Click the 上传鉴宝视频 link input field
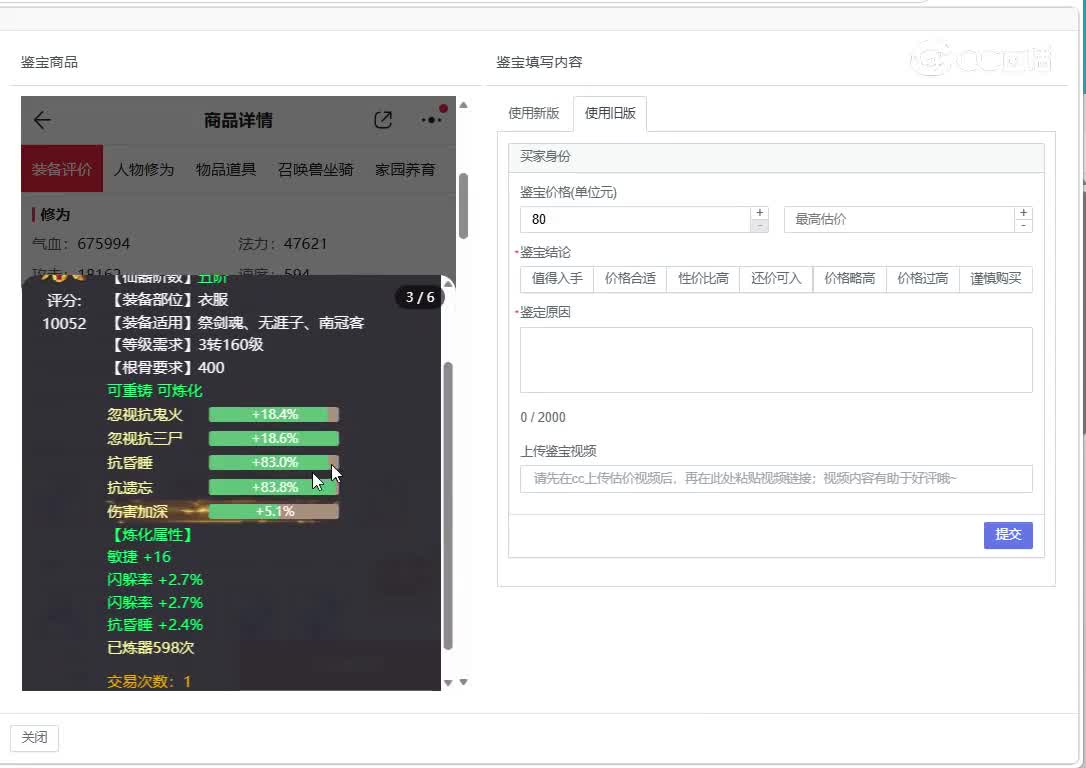1086x768 pixels. pos(776,479)
